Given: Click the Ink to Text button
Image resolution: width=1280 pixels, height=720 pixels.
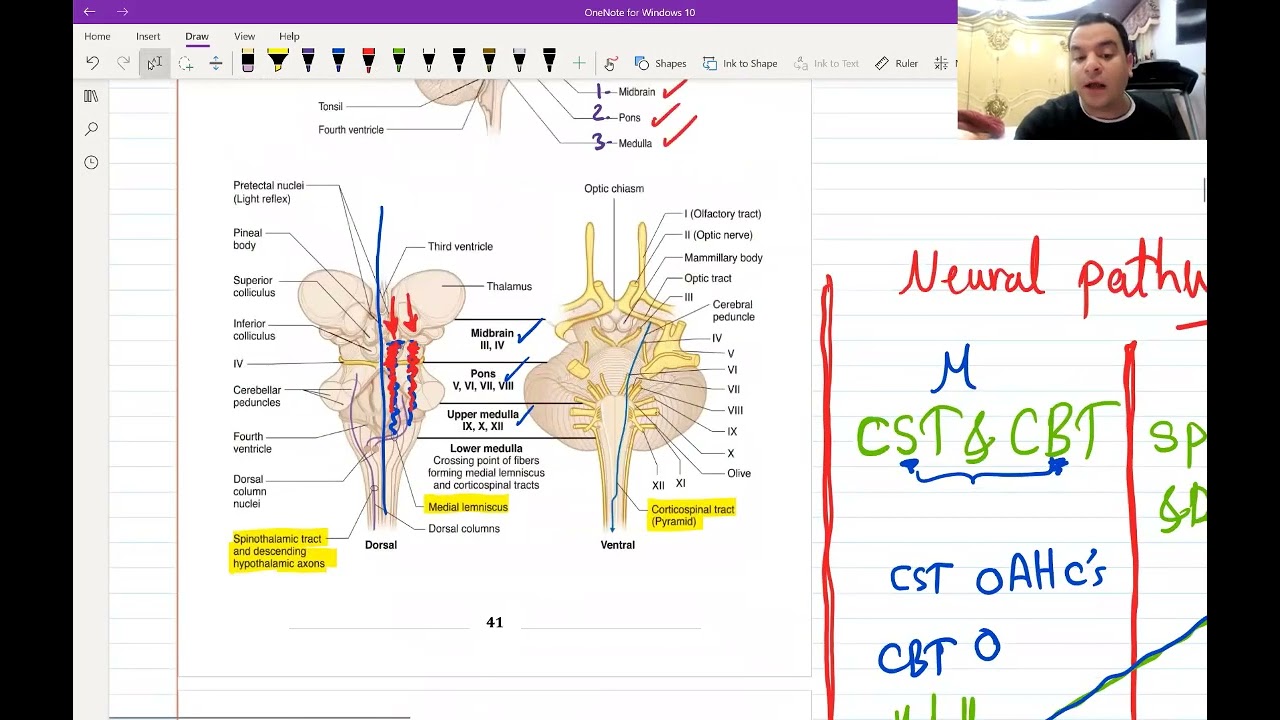Looking at the screenshot, I should pos(827,63).
